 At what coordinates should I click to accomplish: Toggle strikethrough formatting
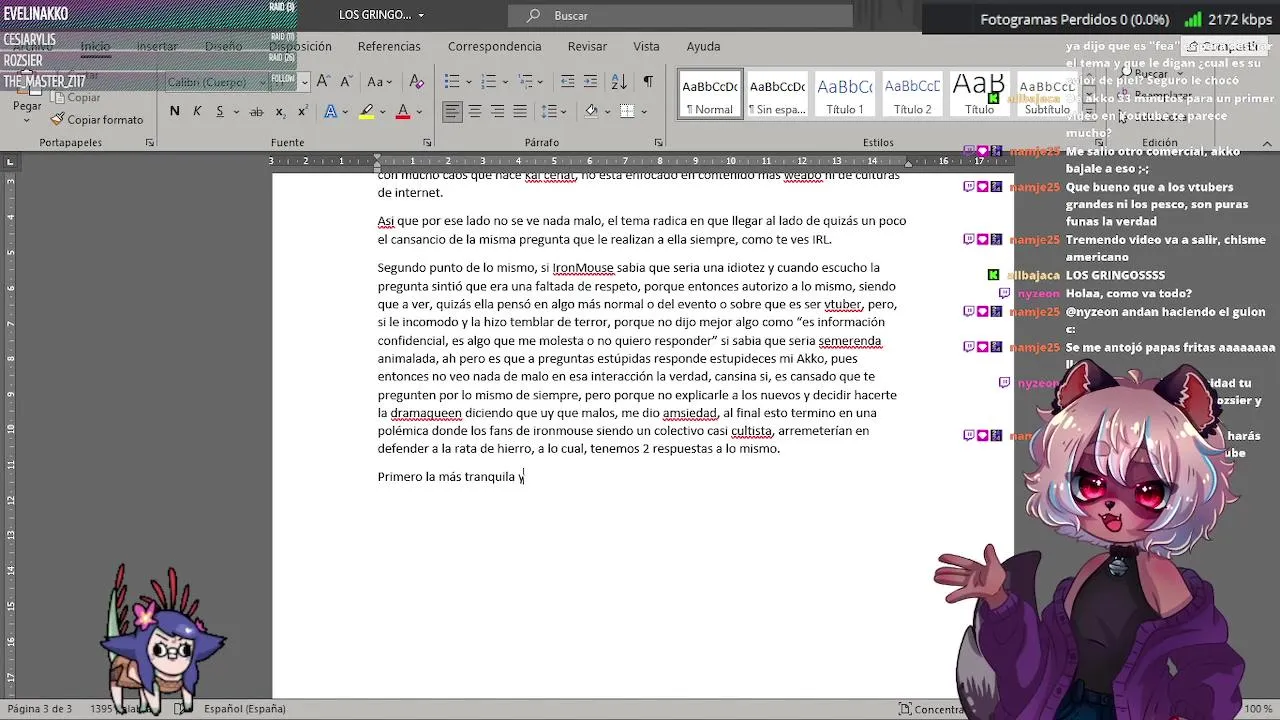(x=256, y=111)
